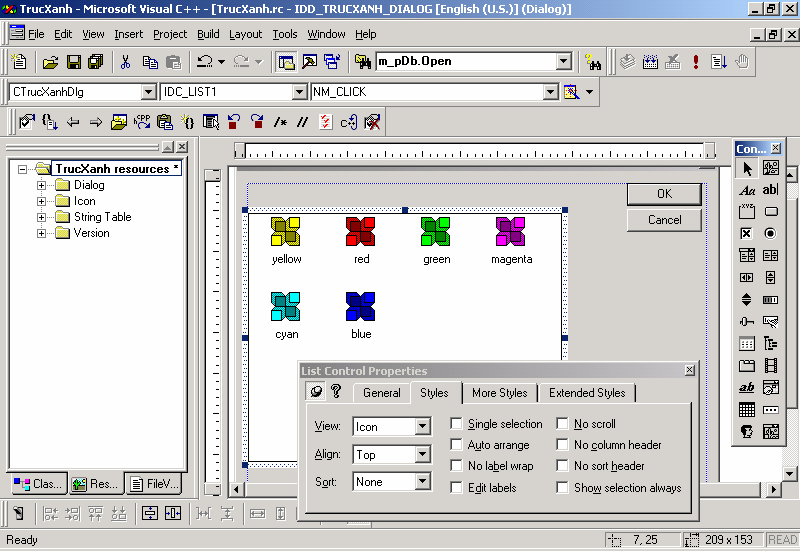Select the Slider control in Controls palette
Screen dimensions: 800x551
click(x=747, y=321)
